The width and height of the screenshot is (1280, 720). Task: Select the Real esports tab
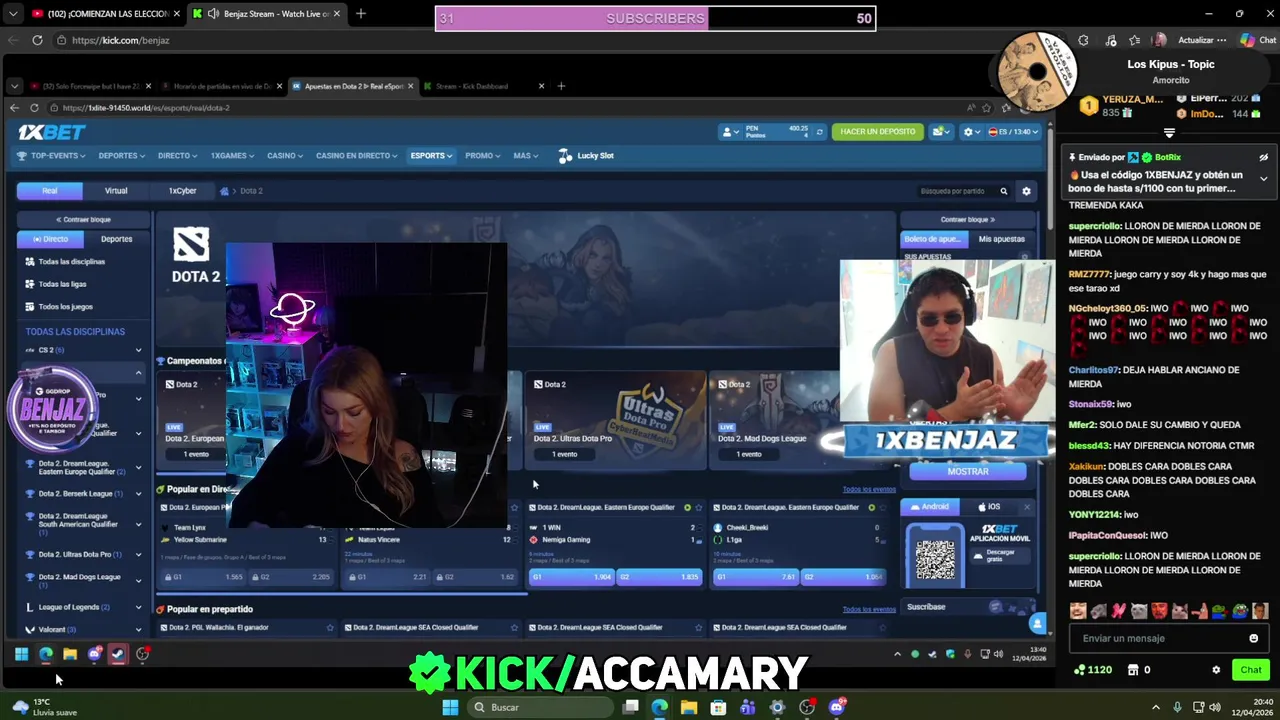(x=49, y=191)
